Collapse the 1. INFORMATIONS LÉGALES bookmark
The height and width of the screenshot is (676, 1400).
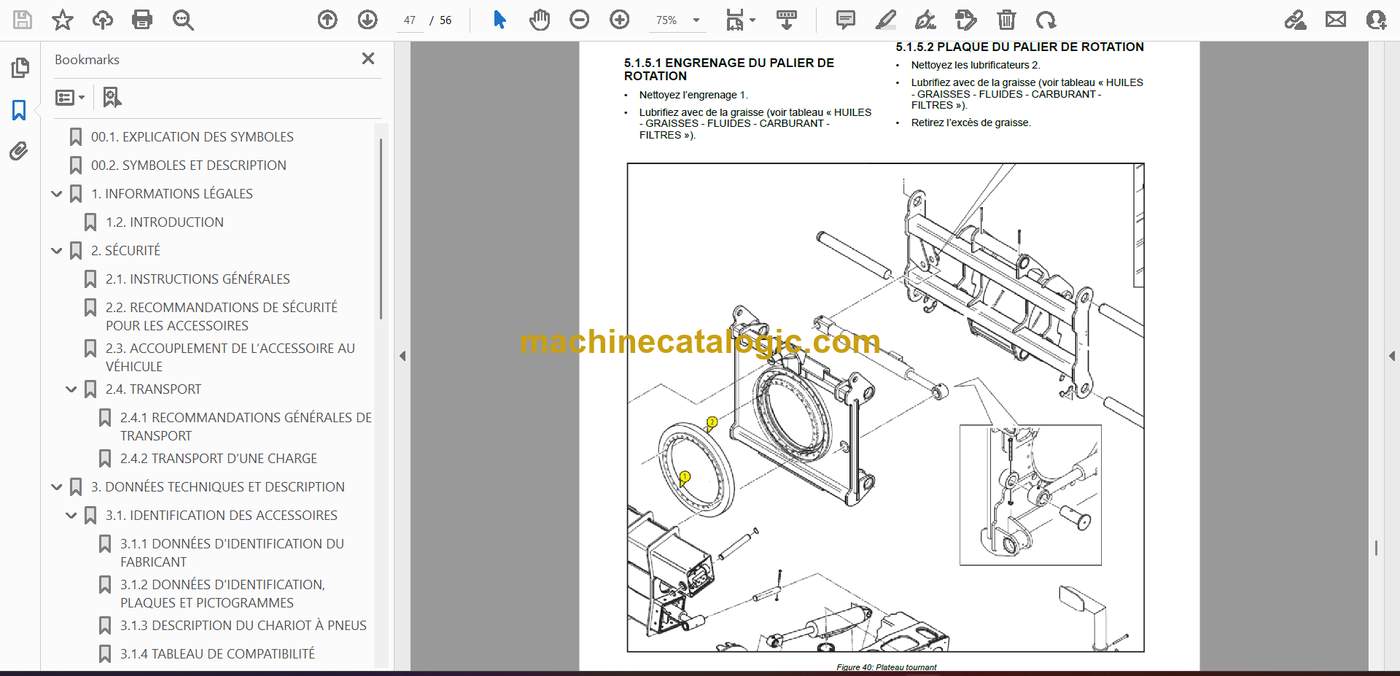57,194
